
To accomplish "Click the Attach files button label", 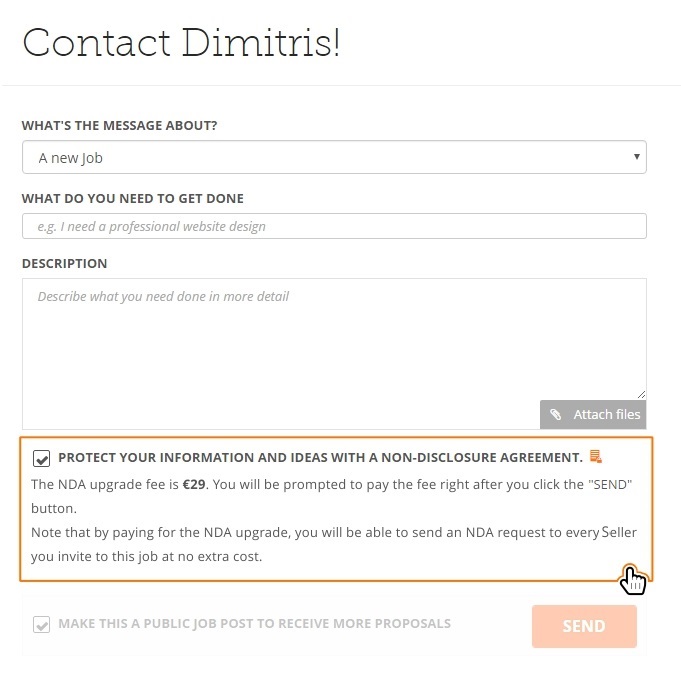I will click(607, 415).
